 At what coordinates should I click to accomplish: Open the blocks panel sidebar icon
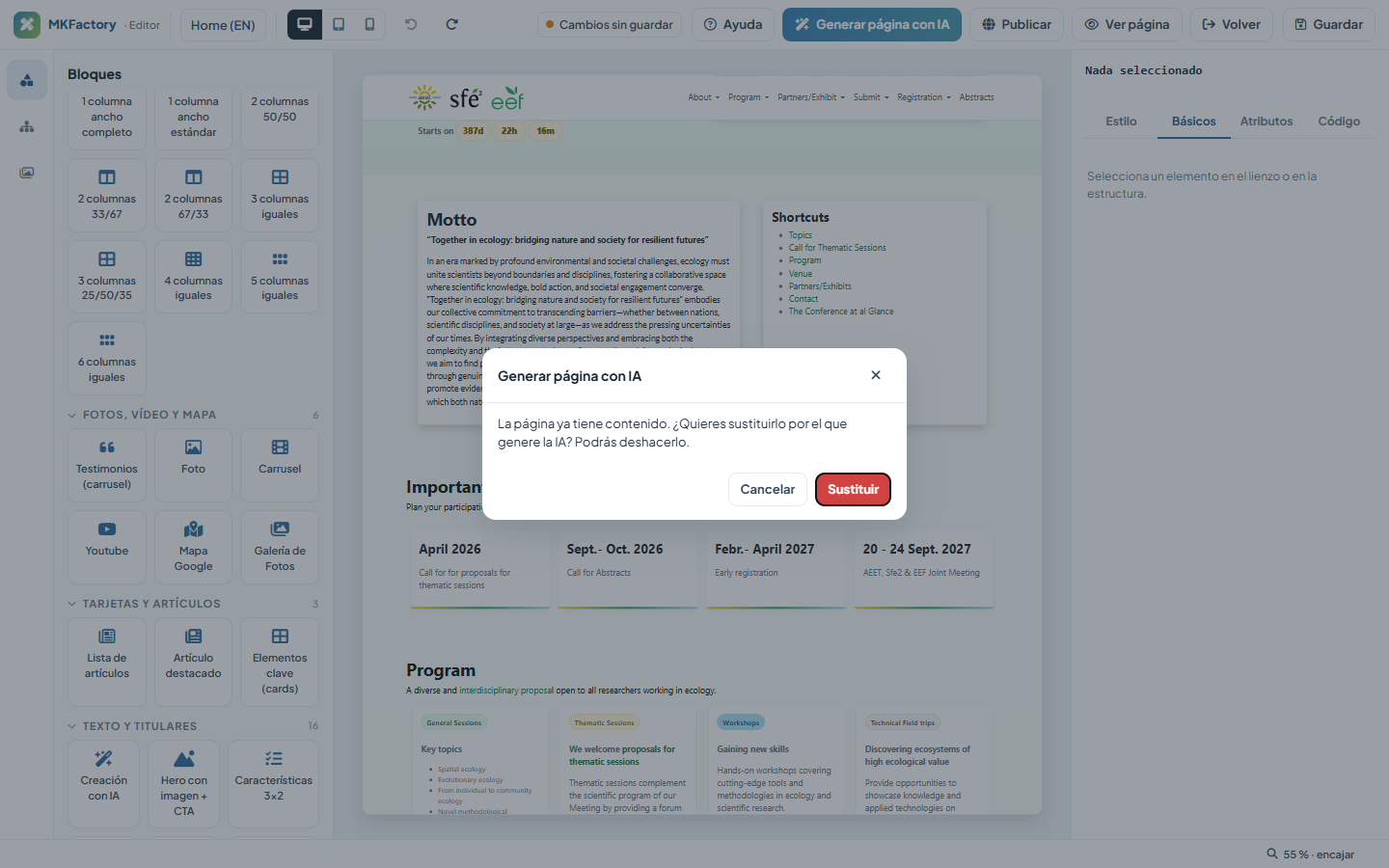[x=27, y=80]
